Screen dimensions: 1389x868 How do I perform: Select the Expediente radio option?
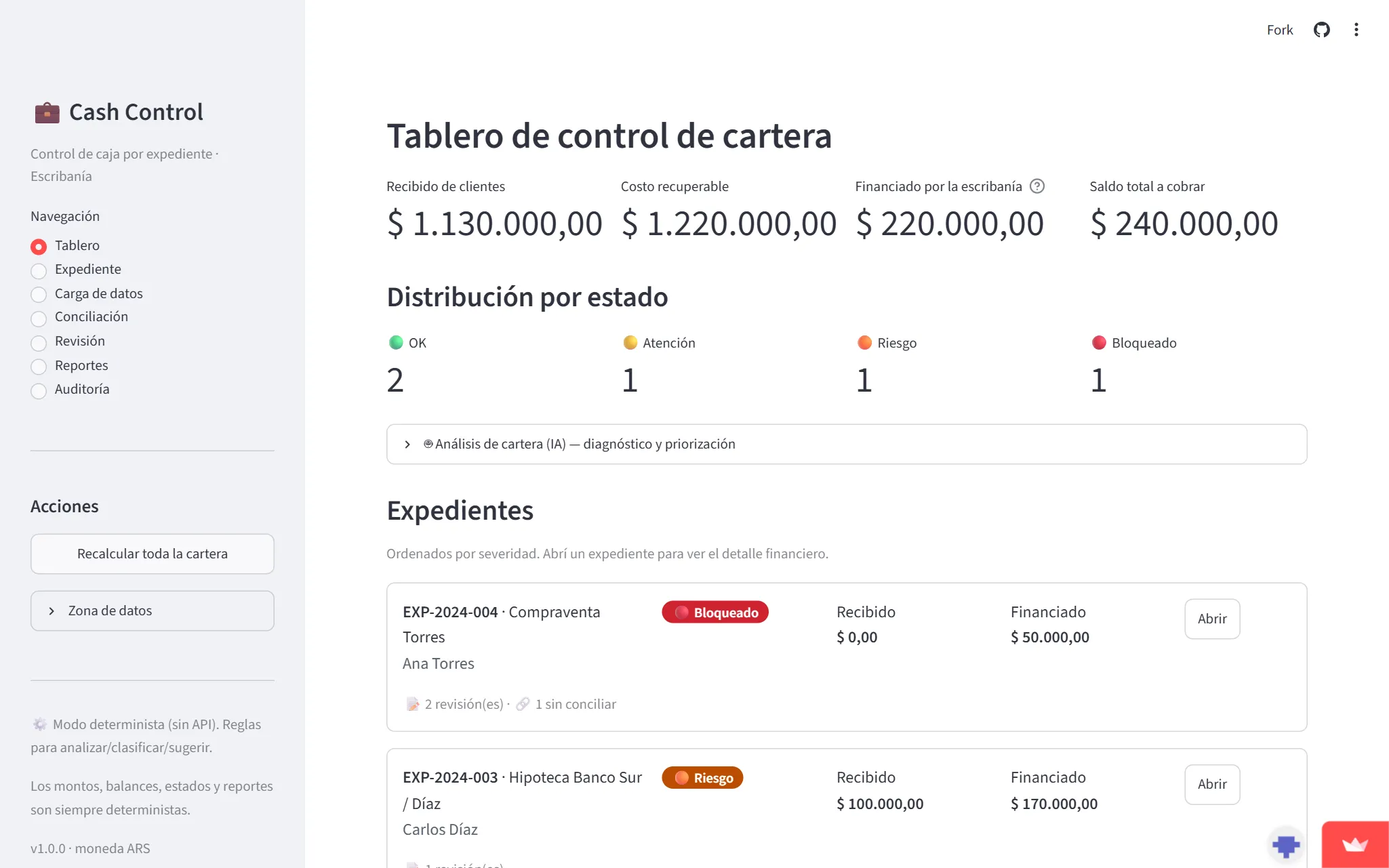pyautogui.click(x=39, y=270)
